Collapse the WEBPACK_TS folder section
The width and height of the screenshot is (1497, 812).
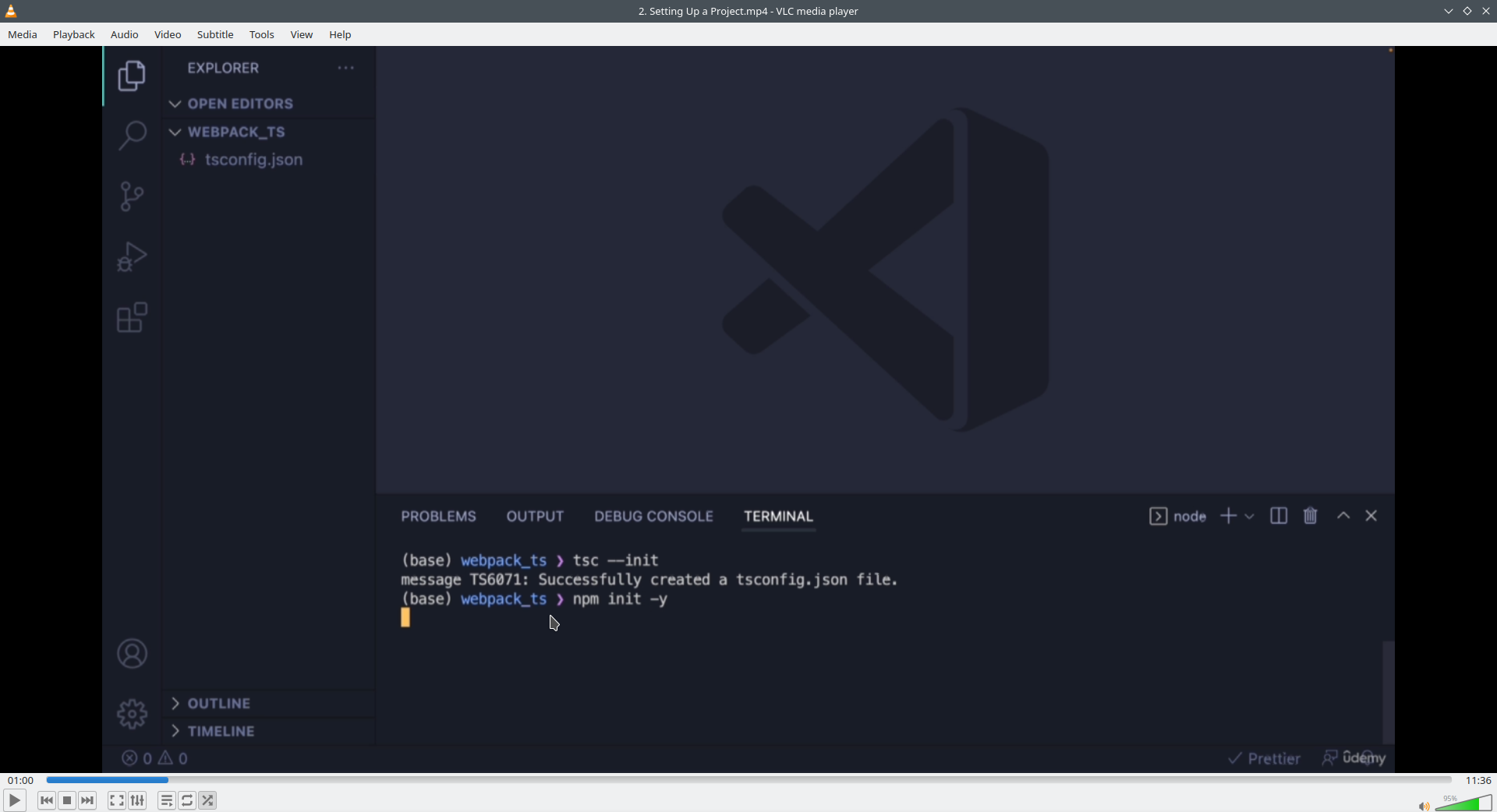(175, 132)
